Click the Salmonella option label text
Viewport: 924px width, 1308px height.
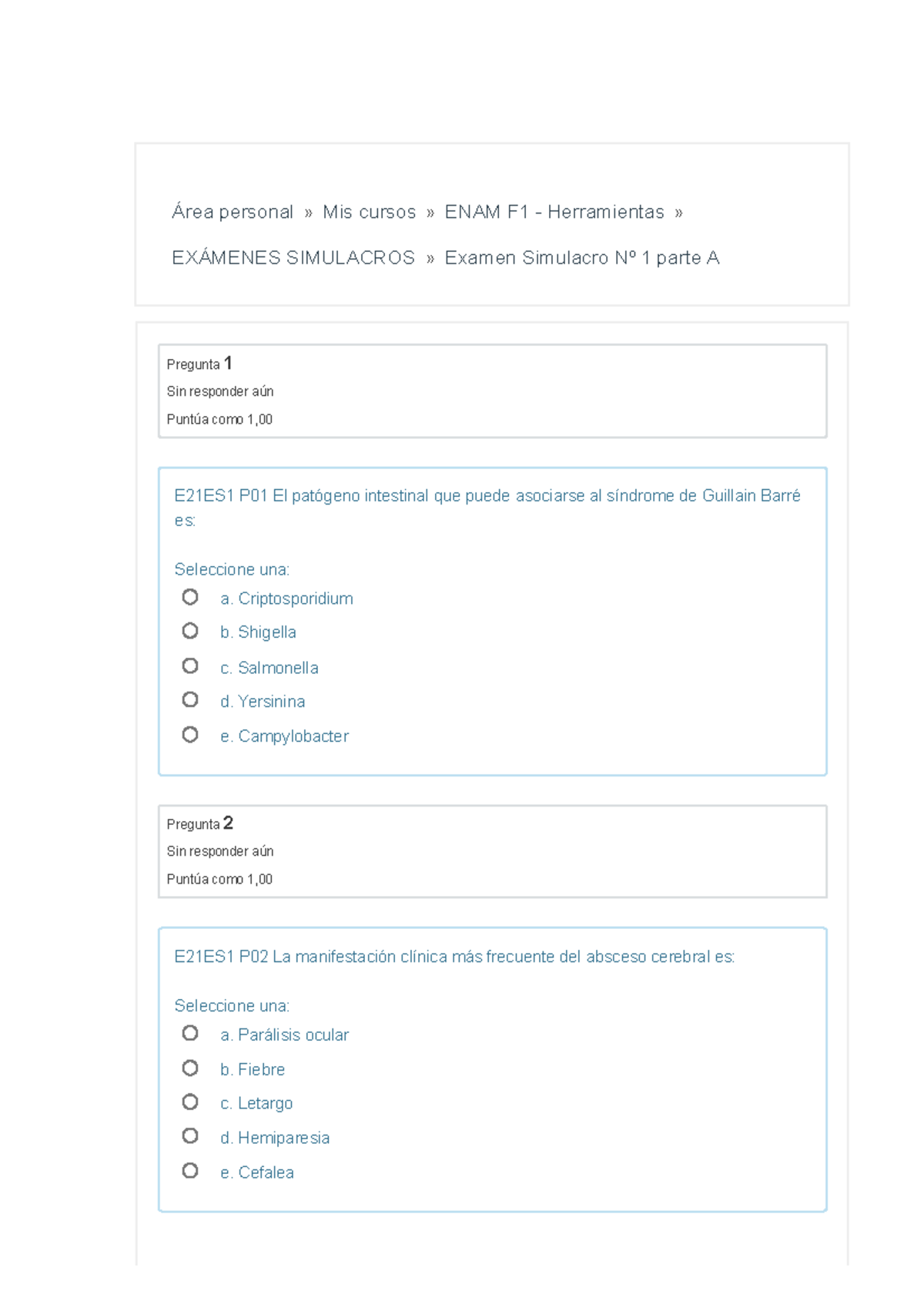[x=278, y=668]
